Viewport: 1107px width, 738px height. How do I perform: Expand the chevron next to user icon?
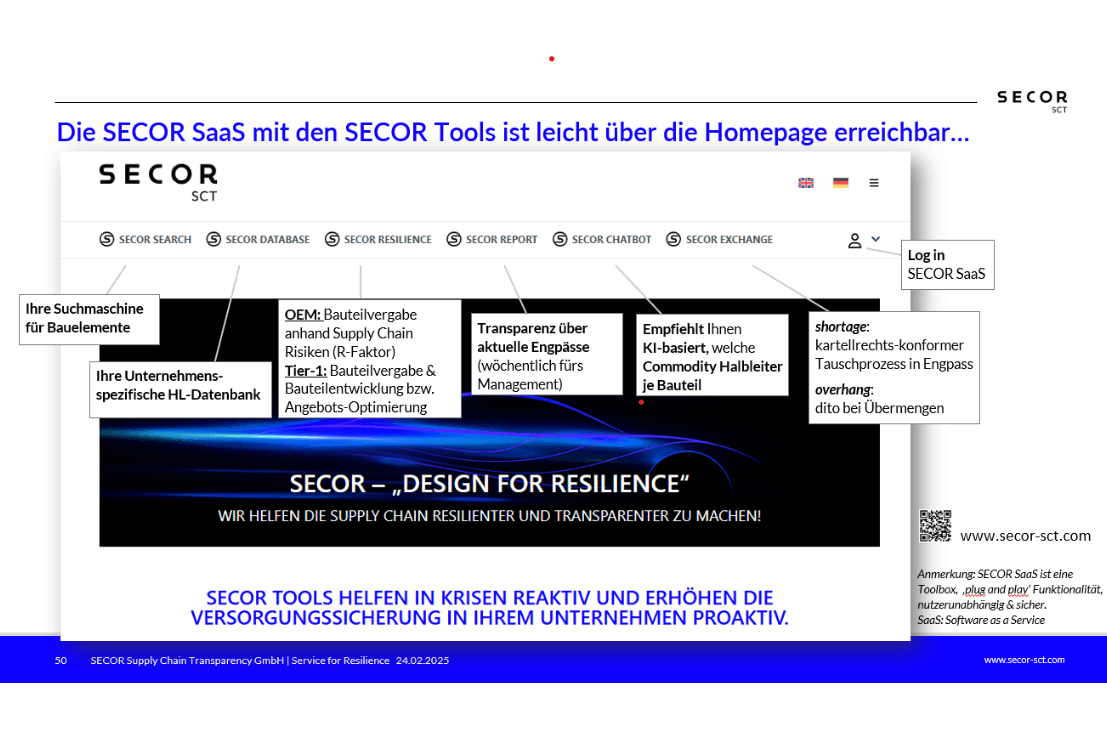876,239
